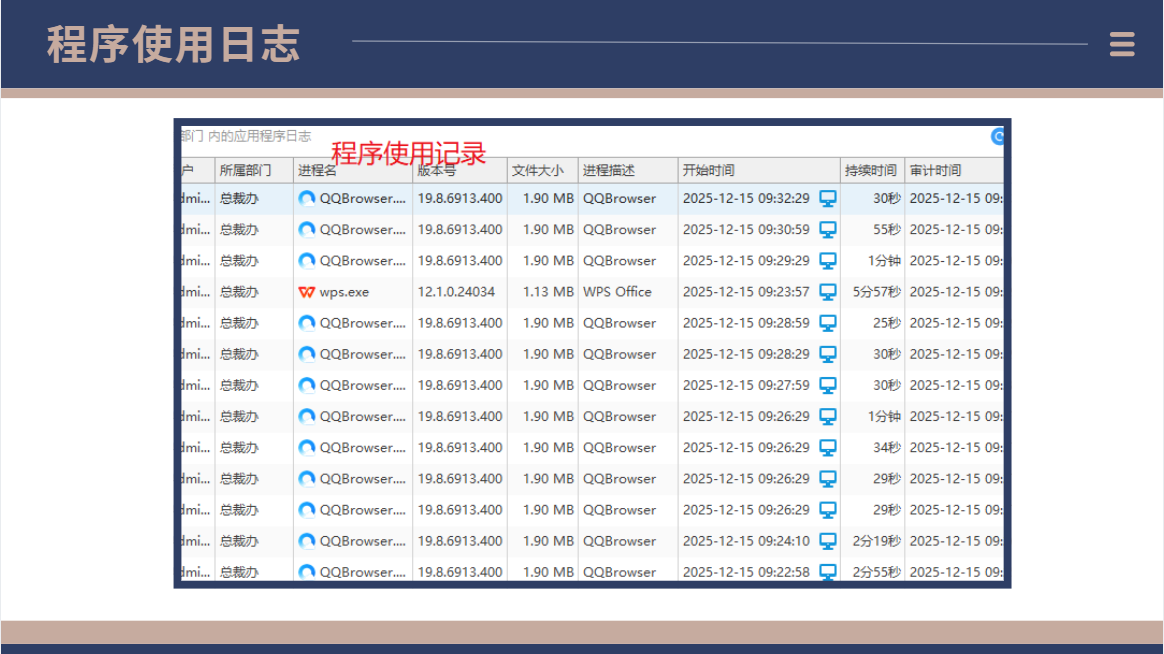Click the wps.exe WPS icon
The image size is (1164, 654).
(307, 292)
